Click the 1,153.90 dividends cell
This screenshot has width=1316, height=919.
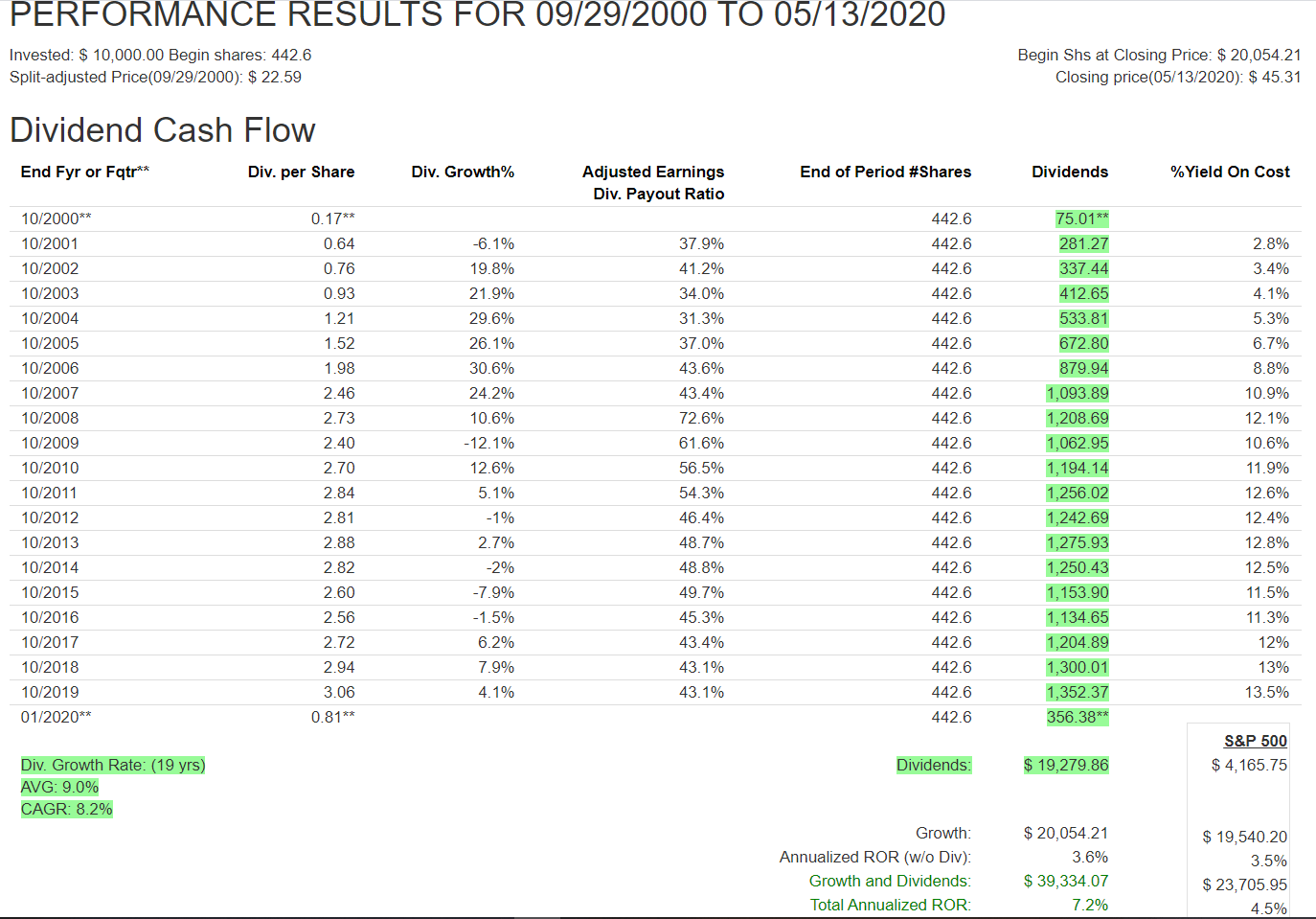[x=1078, y=592]
